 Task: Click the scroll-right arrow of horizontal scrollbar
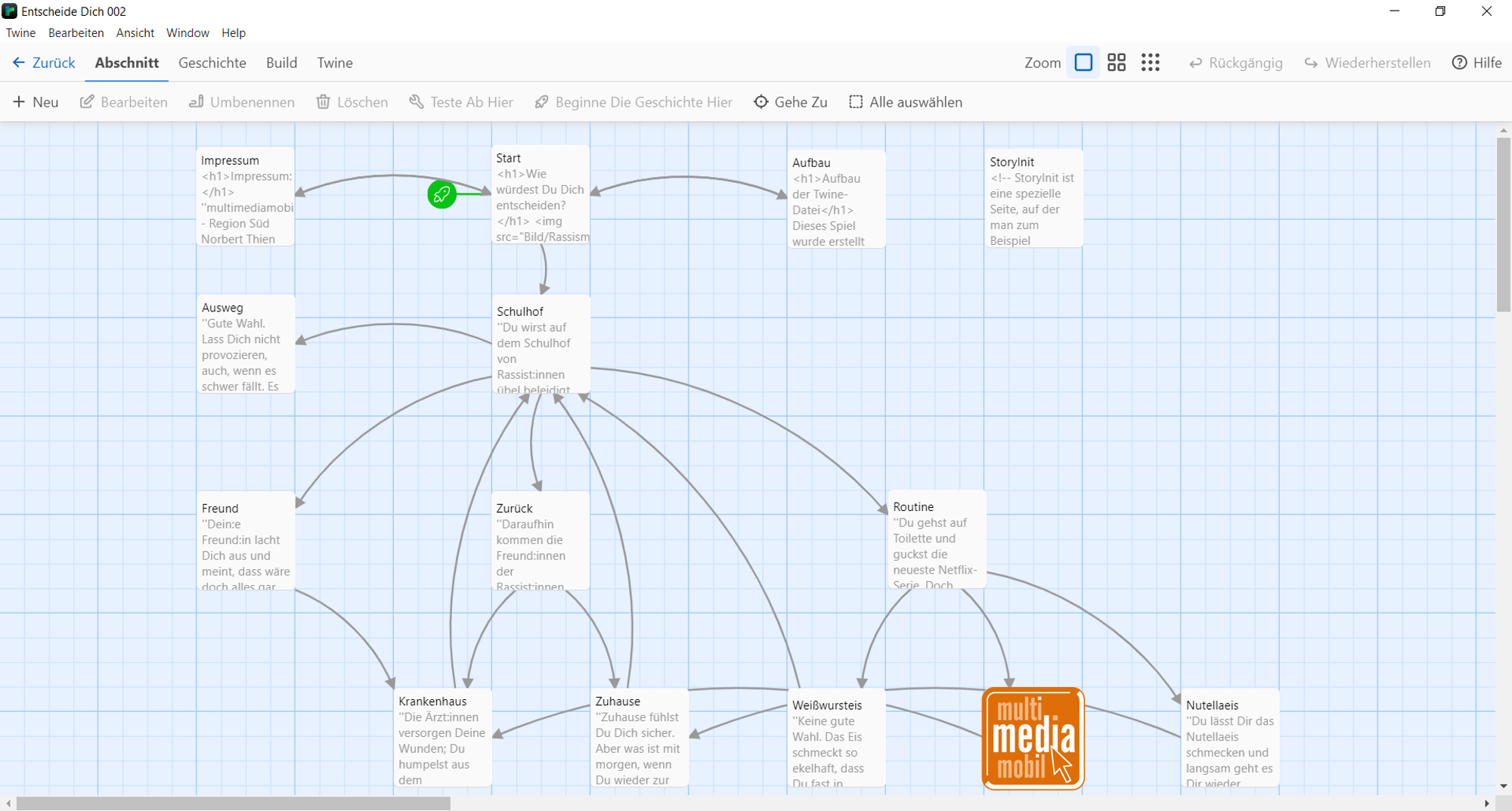click(x=1487, y=803)
